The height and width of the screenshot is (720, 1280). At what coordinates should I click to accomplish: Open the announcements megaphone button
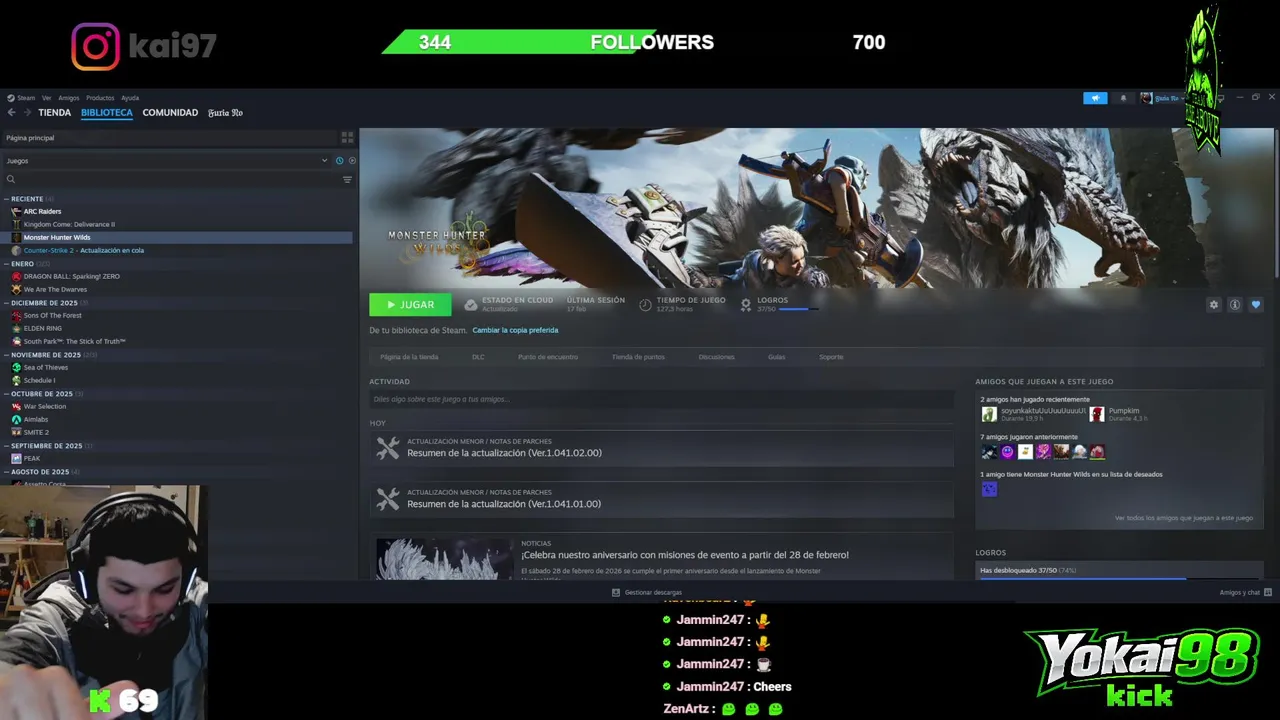pos(1095,98)
